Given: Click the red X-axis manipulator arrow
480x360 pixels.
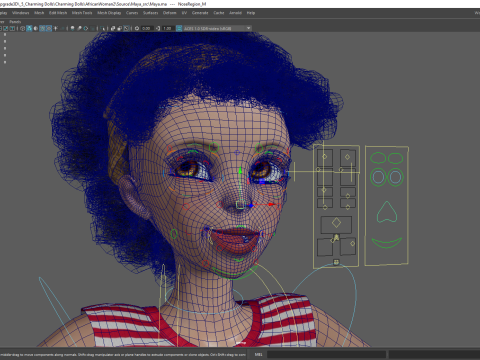Looking at the screenshot, I should click(272, 204).
